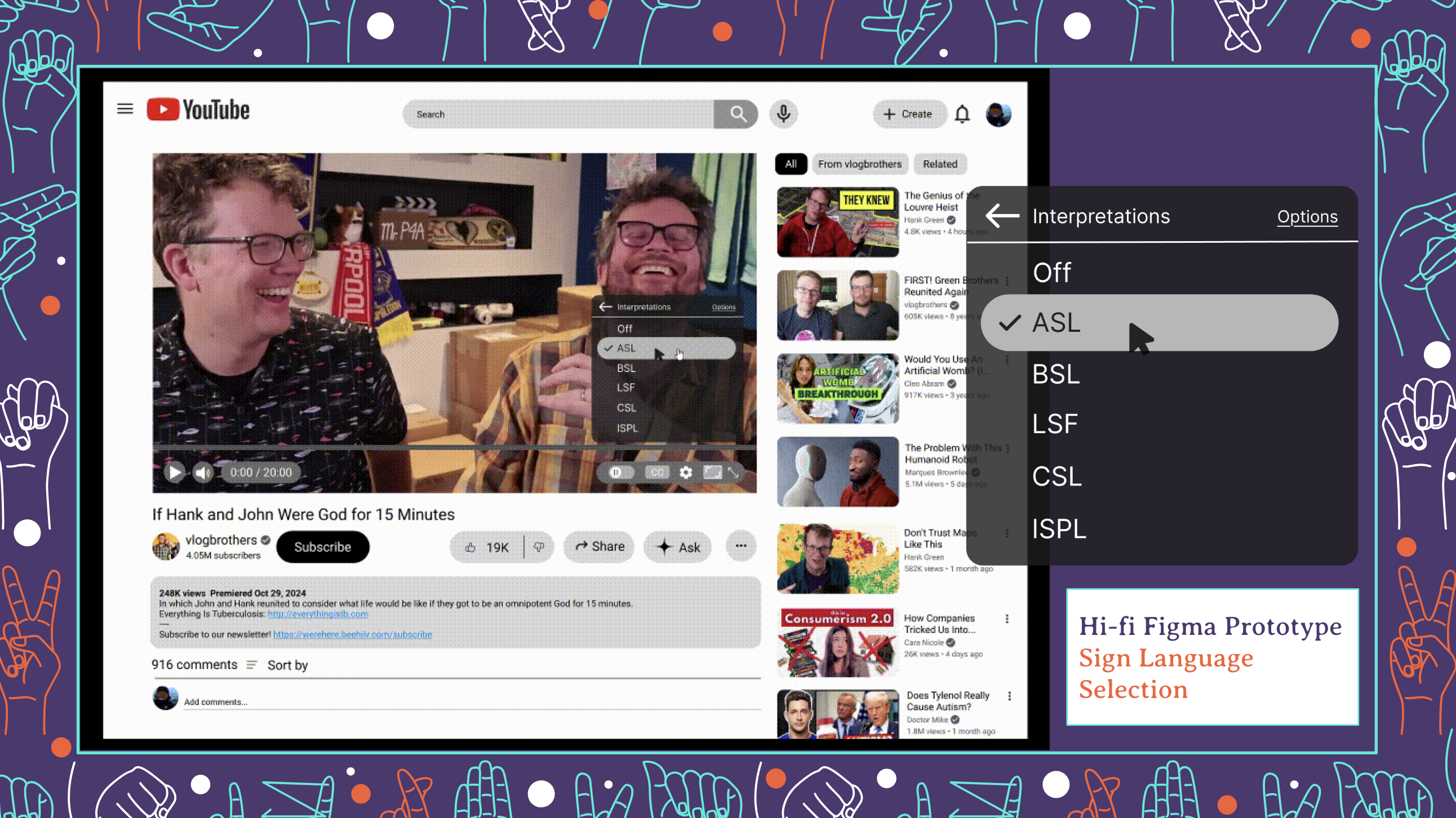
Task: Turn interpretations Off in large menu
Action: (1051, 273)
